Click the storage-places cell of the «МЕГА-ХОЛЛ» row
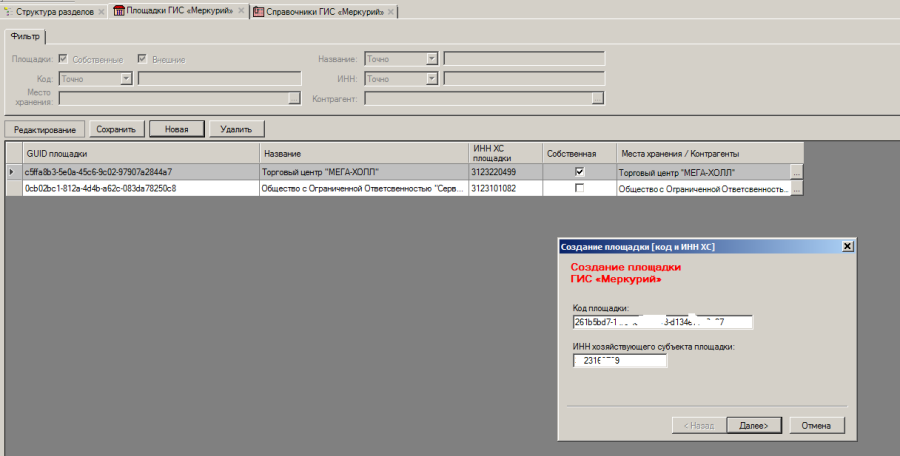The width and height of the screenshot is (900, 456). tap(704, 172)
